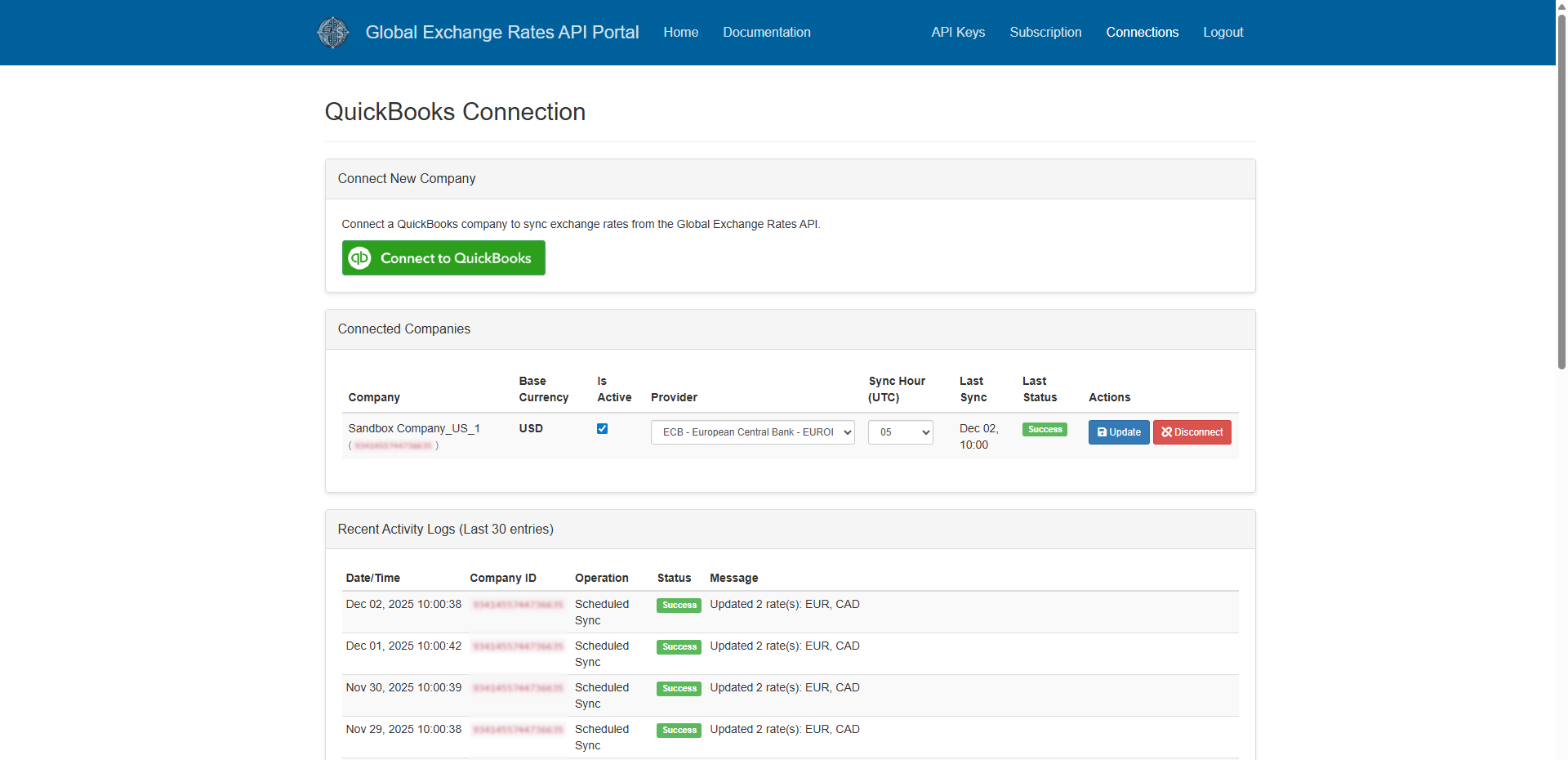This screenshot has width=1568, height=760.
Task: Click the Update button's save icon
Action: pyautogui.click(x=1102, y=432)
